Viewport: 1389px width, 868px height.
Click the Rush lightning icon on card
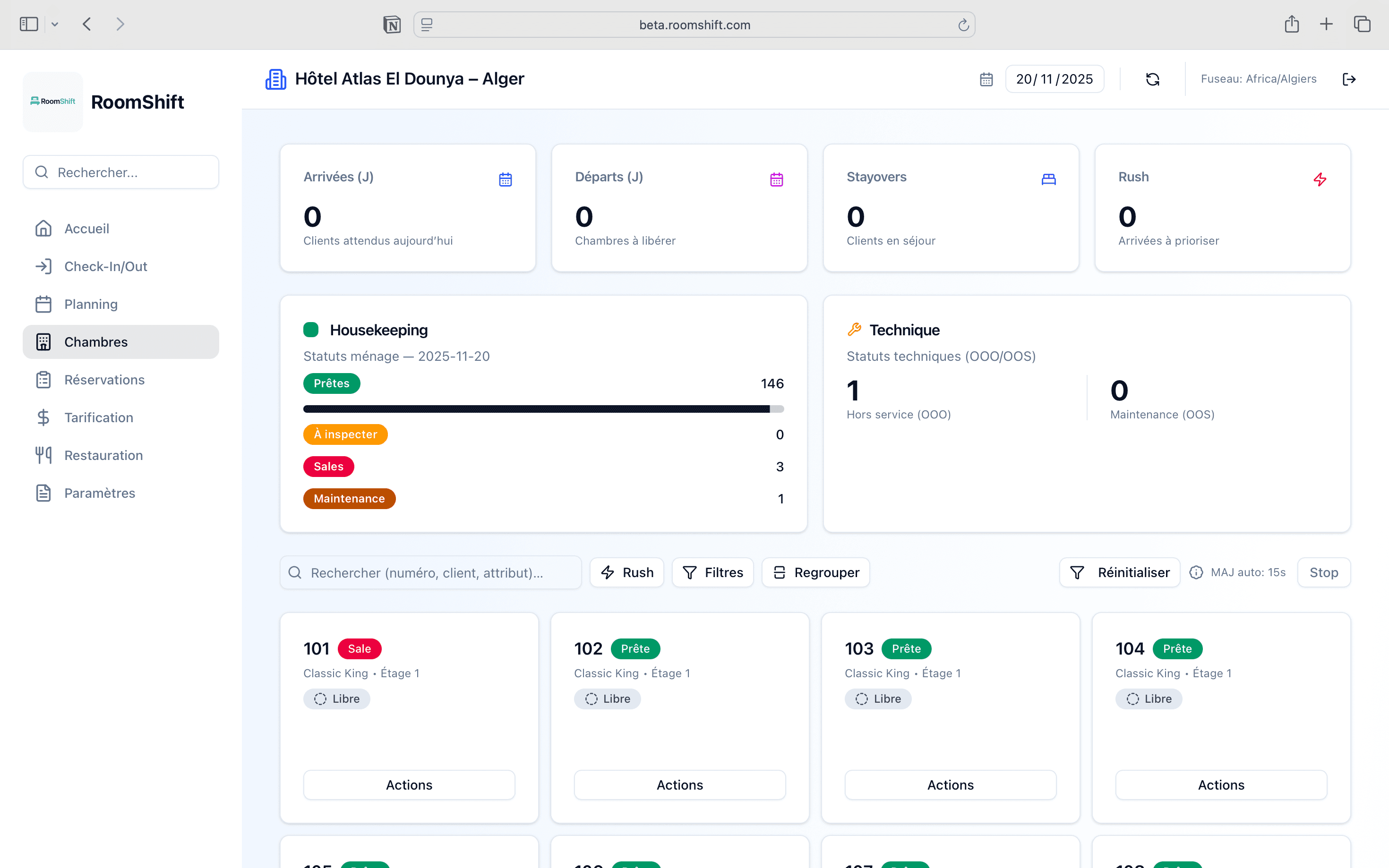pyautogui.click(x=1320, y=179)
